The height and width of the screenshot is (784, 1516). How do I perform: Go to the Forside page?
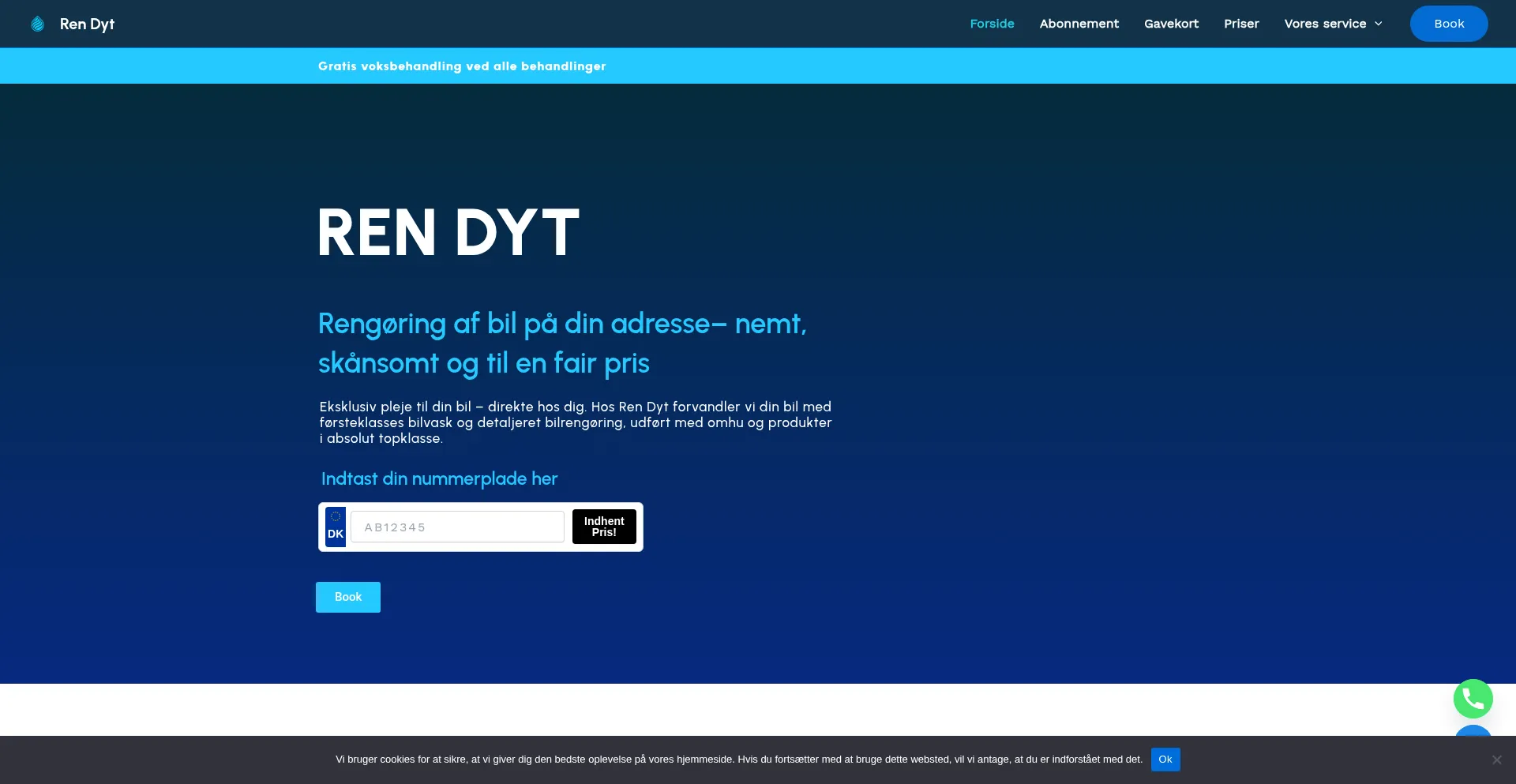tap(992, 24)
